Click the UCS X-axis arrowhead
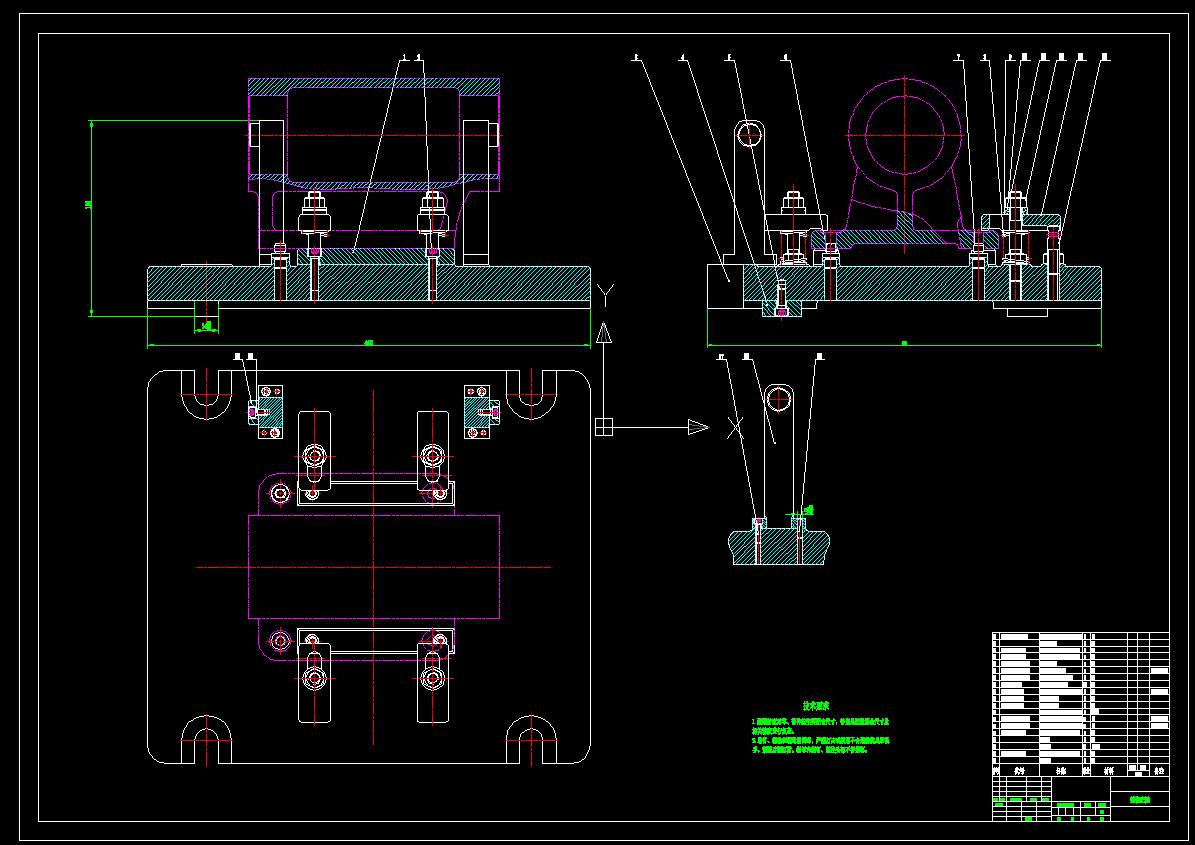Image resolution: width=1195 pixels, height=845 pixels. (698, 427)
